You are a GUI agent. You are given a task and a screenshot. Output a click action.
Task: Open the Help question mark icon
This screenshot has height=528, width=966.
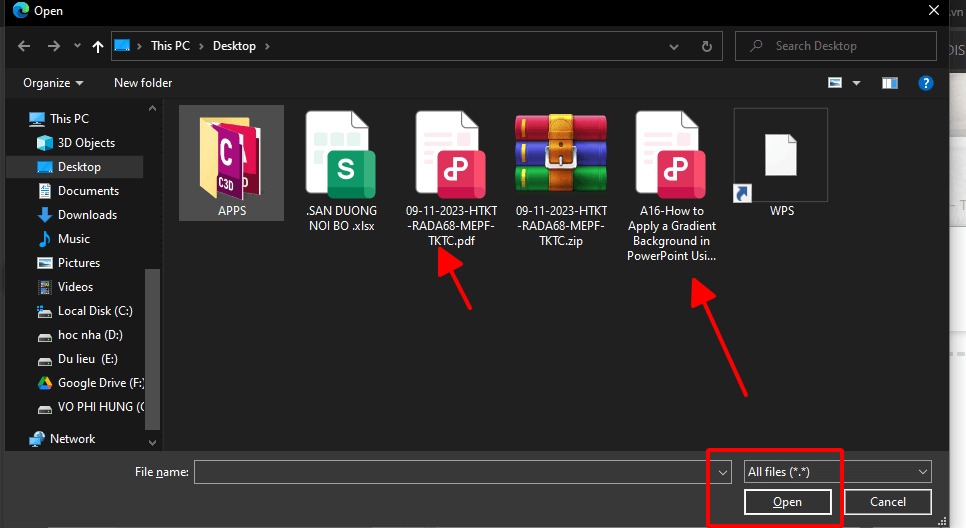[926, 83]
